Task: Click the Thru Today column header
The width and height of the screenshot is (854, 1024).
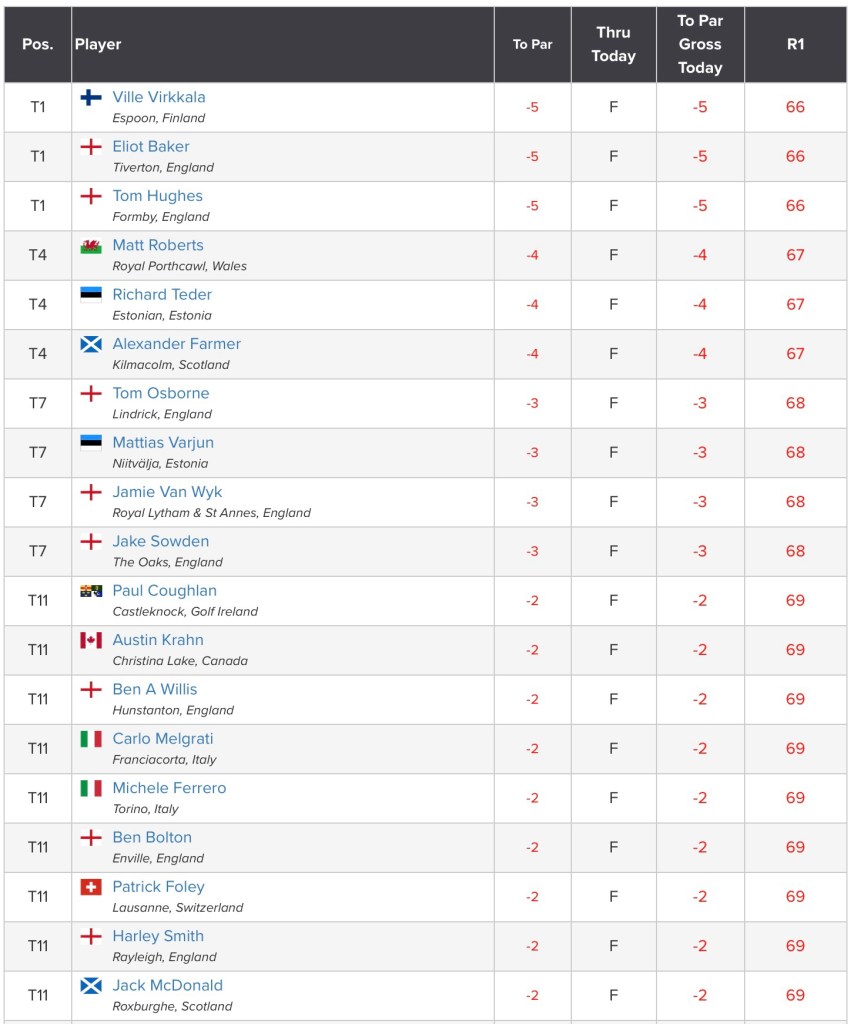Action: (613, 44)
